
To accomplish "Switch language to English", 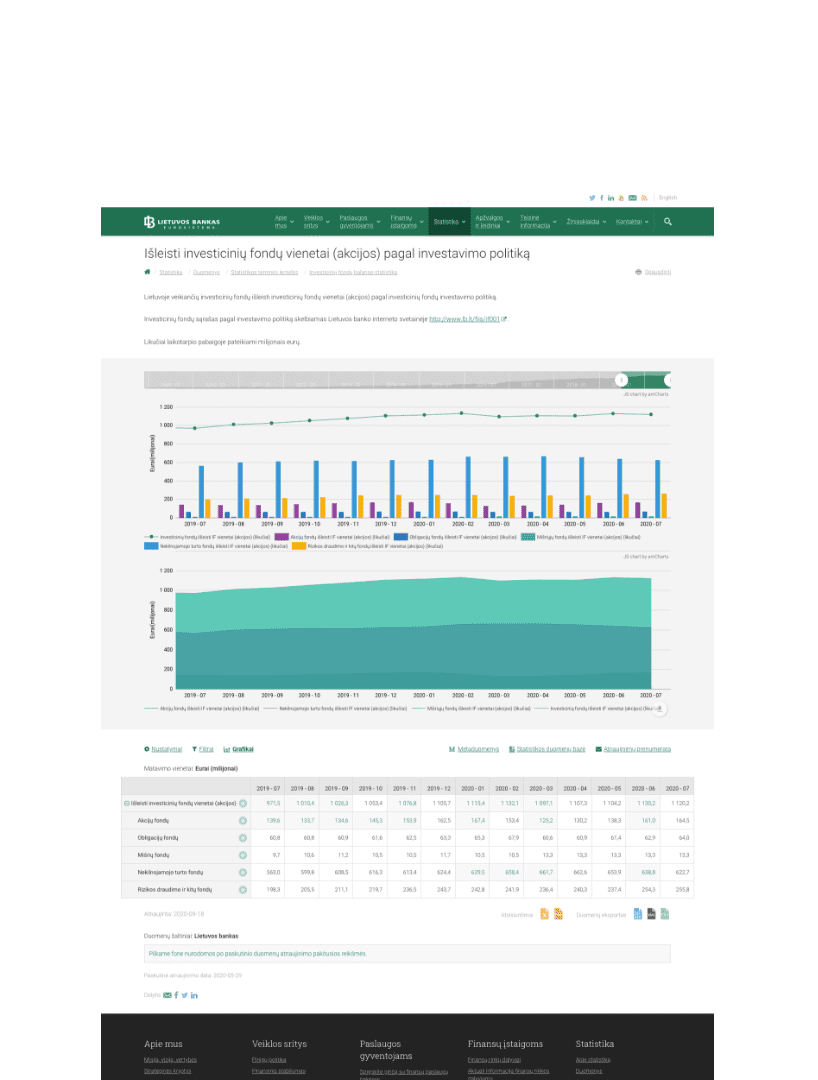I will tap(668, 198).
